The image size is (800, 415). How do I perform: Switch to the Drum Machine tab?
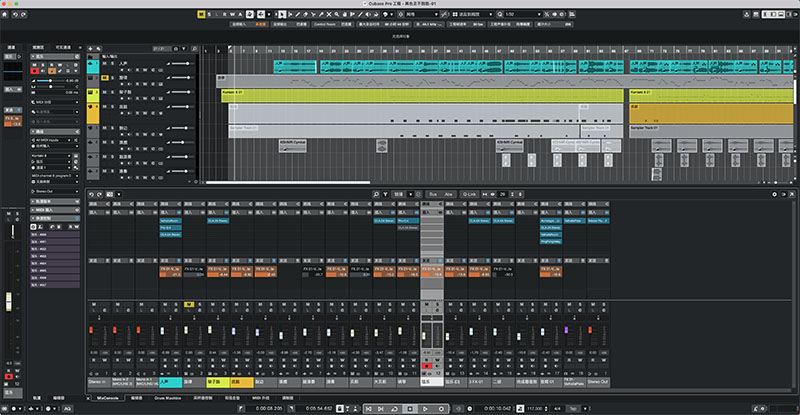167,398
